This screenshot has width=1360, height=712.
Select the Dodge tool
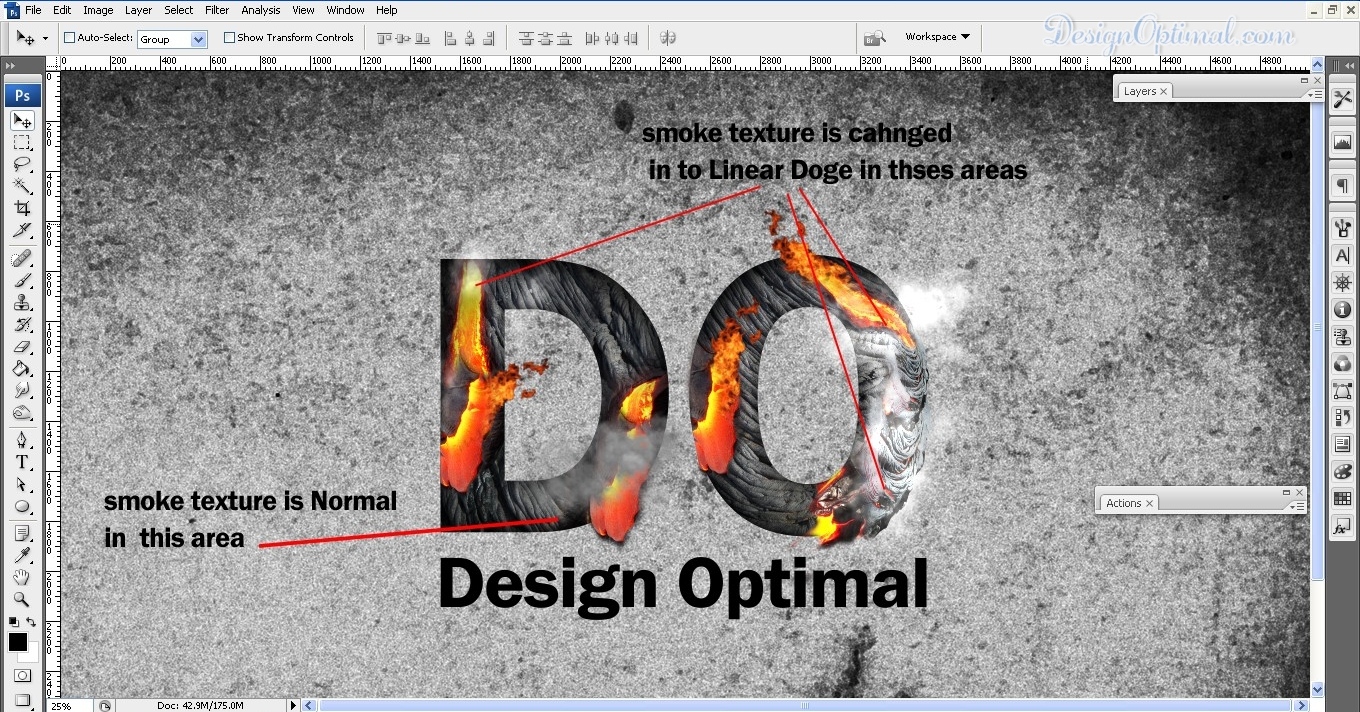(22, 413)
